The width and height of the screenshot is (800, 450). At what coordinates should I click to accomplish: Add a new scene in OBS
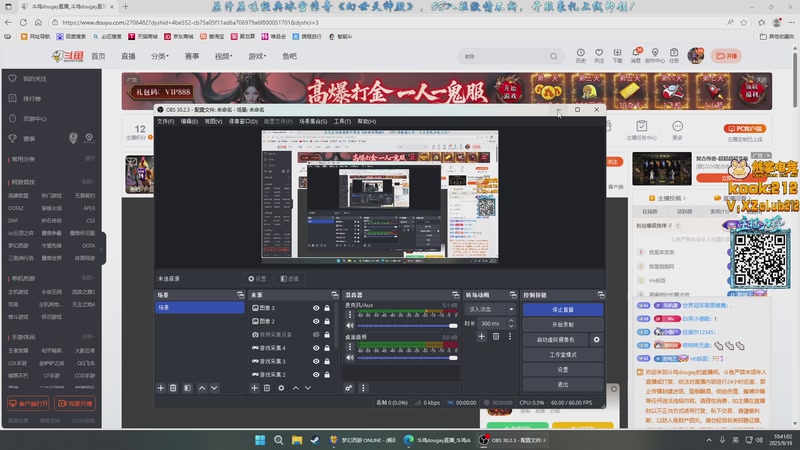coord(161,388)
